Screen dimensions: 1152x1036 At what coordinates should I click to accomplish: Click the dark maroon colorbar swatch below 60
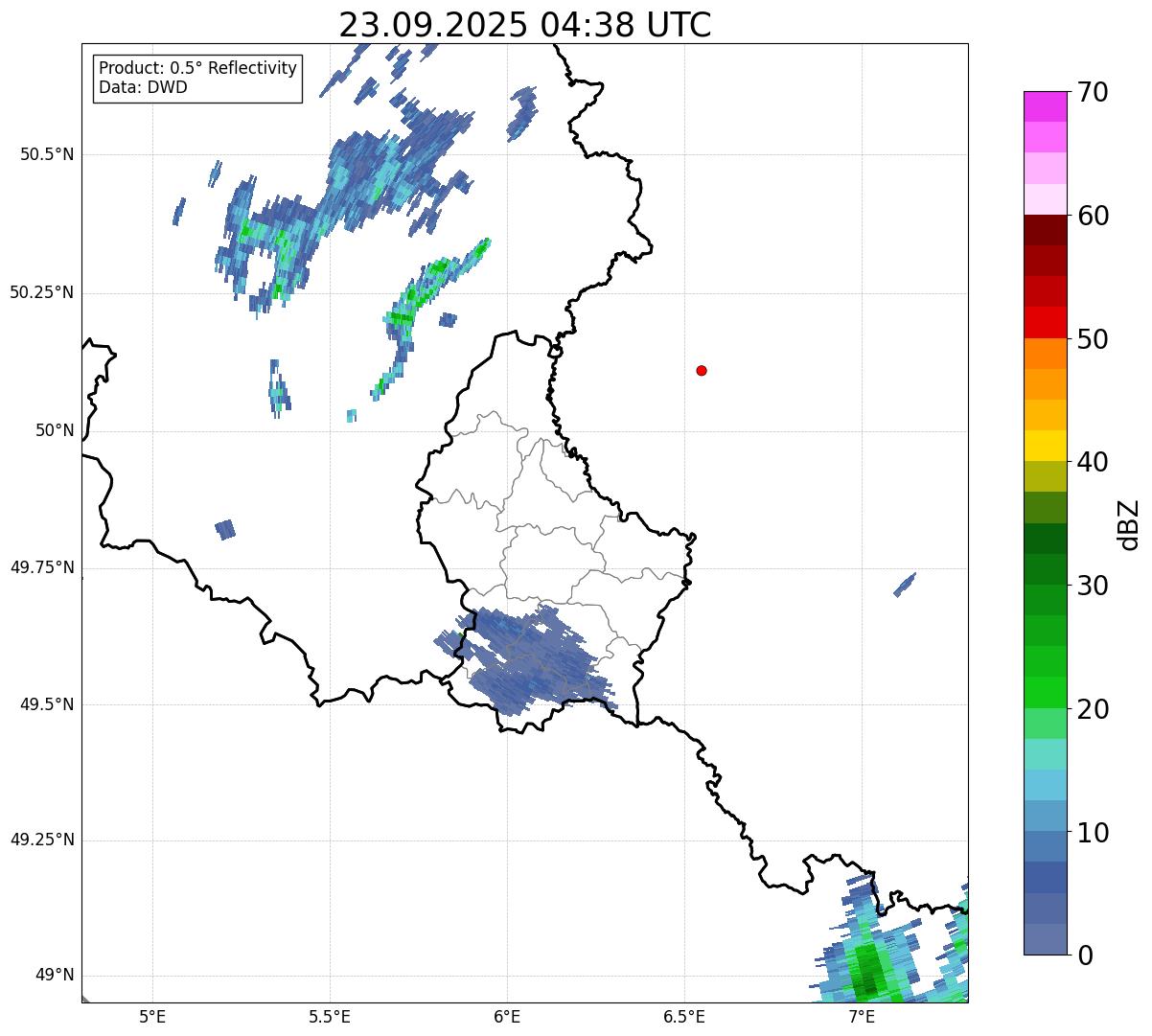tap(1045, 230)
